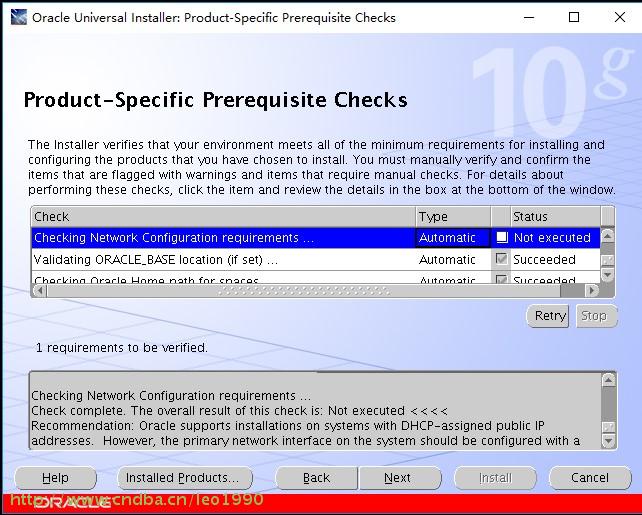642x515 pixels.
Task: Select Validating ORACLE_BASE location row
Action: point(316,260)
